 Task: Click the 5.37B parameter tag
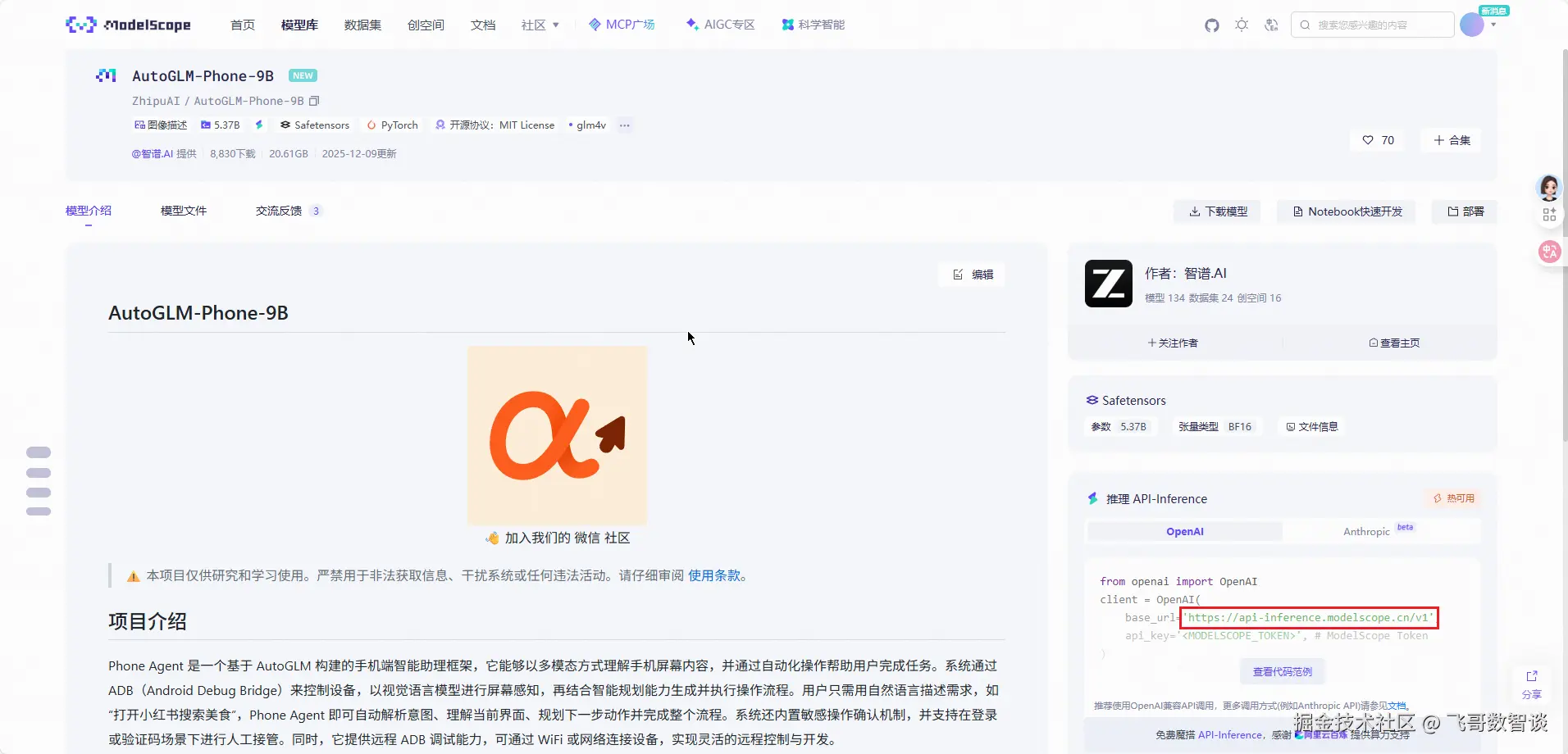220,125
